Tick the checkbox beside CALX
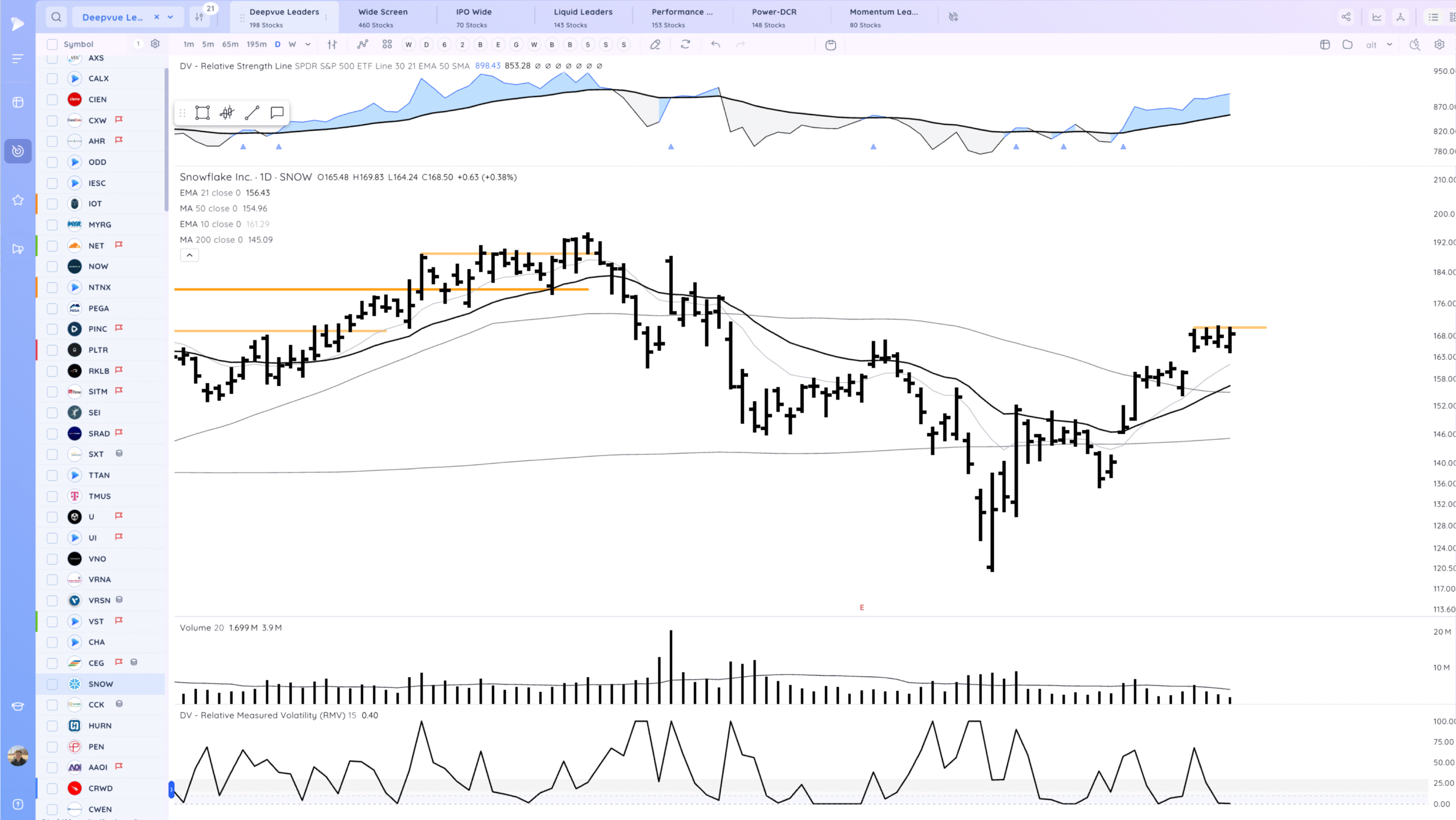1456x820 pixels. (52, 79)
